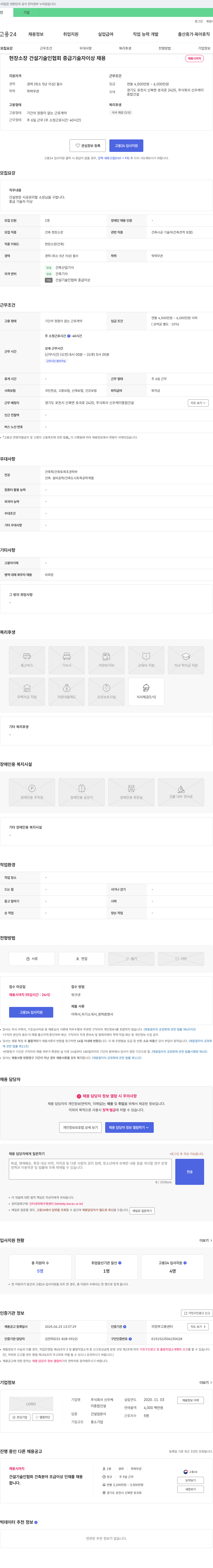Open the 채용정보 main menu
The height and width of the screenshot is (1568, 213).
tap(36, 34)
